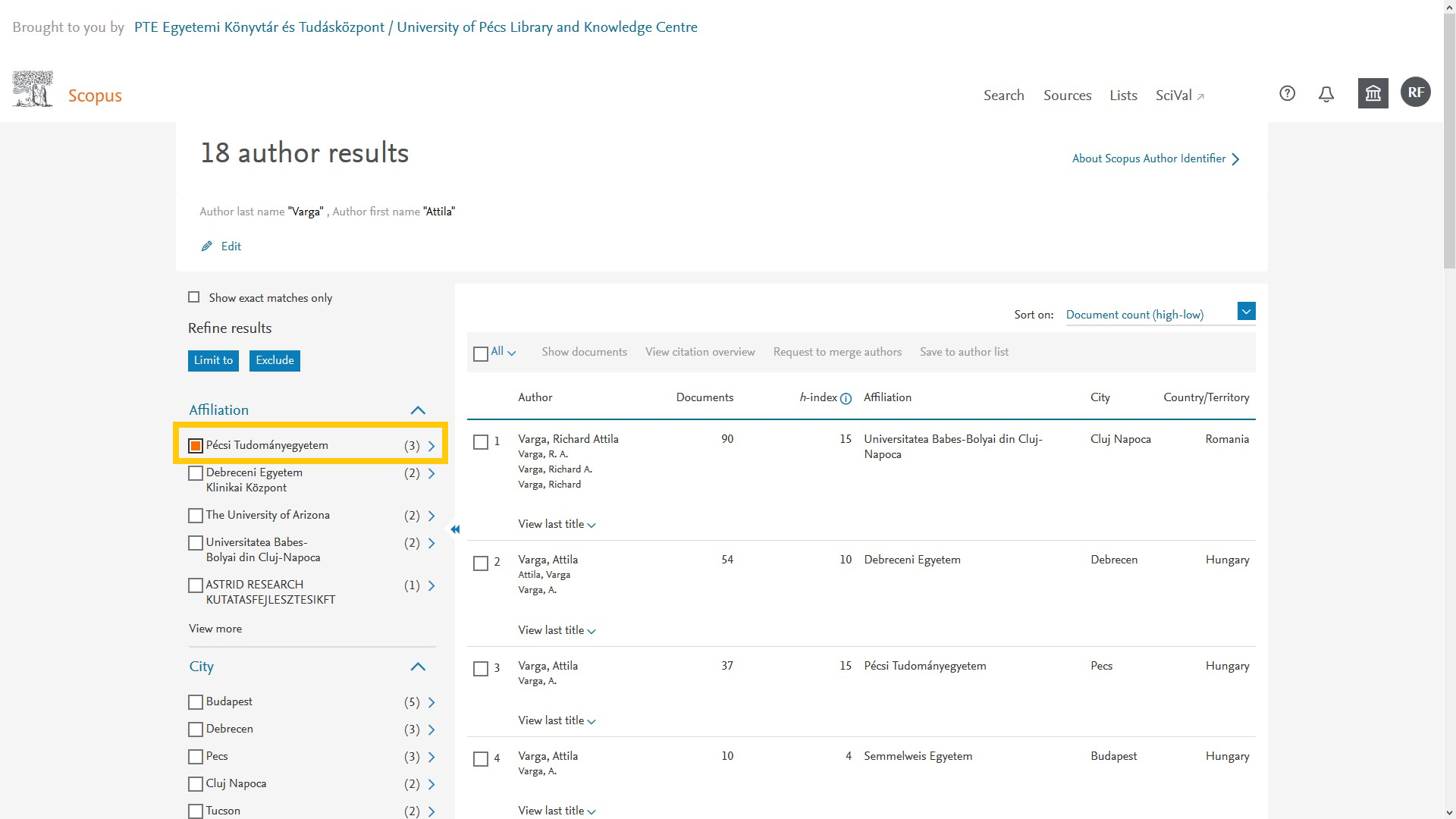Expand View last title for Varga, Richard Attila
The image size is (1456, 819).
pyautogui.click(x=557, y=524)
